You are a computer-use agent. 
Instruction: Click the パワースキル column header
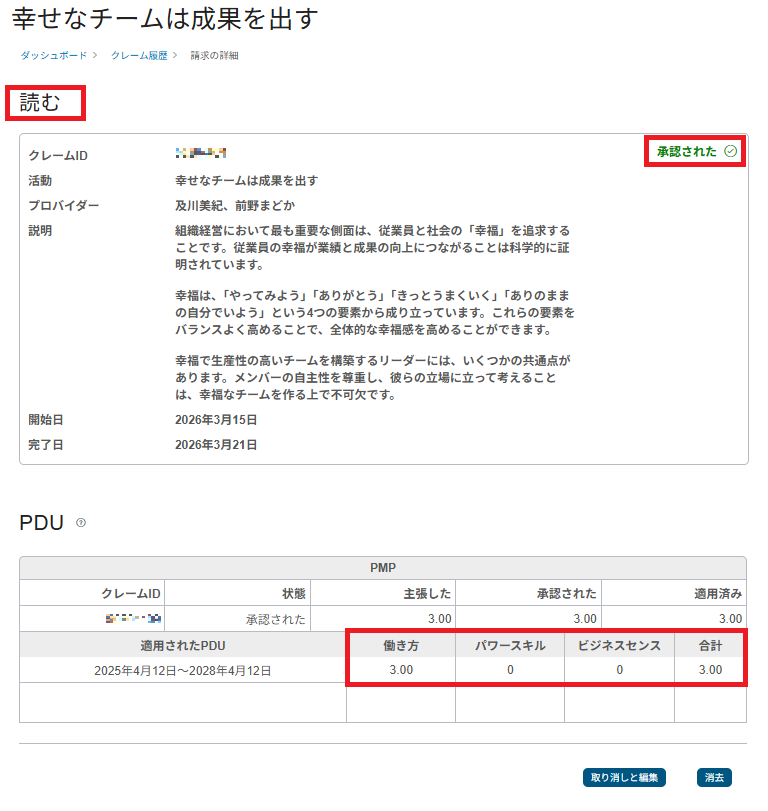(510, 646)
